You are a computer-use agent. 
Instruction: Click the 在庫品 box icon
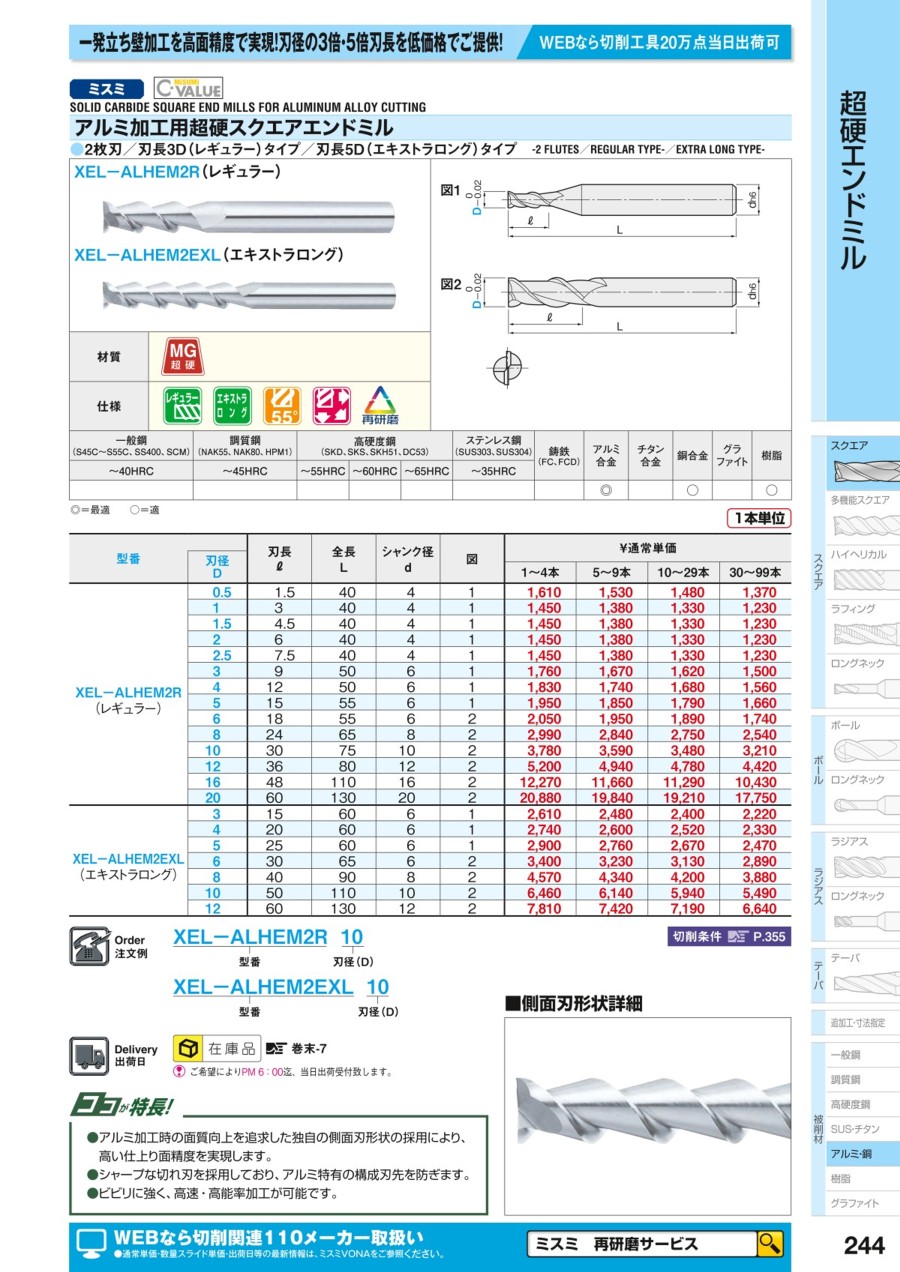point(188,1048)
